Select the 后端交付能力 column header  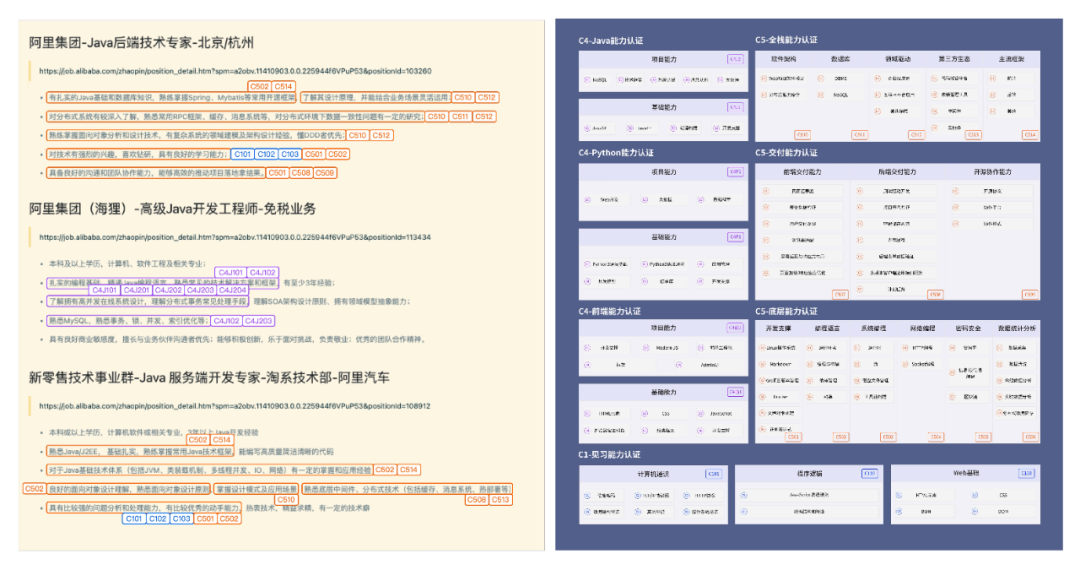click(x=897, y=172)
